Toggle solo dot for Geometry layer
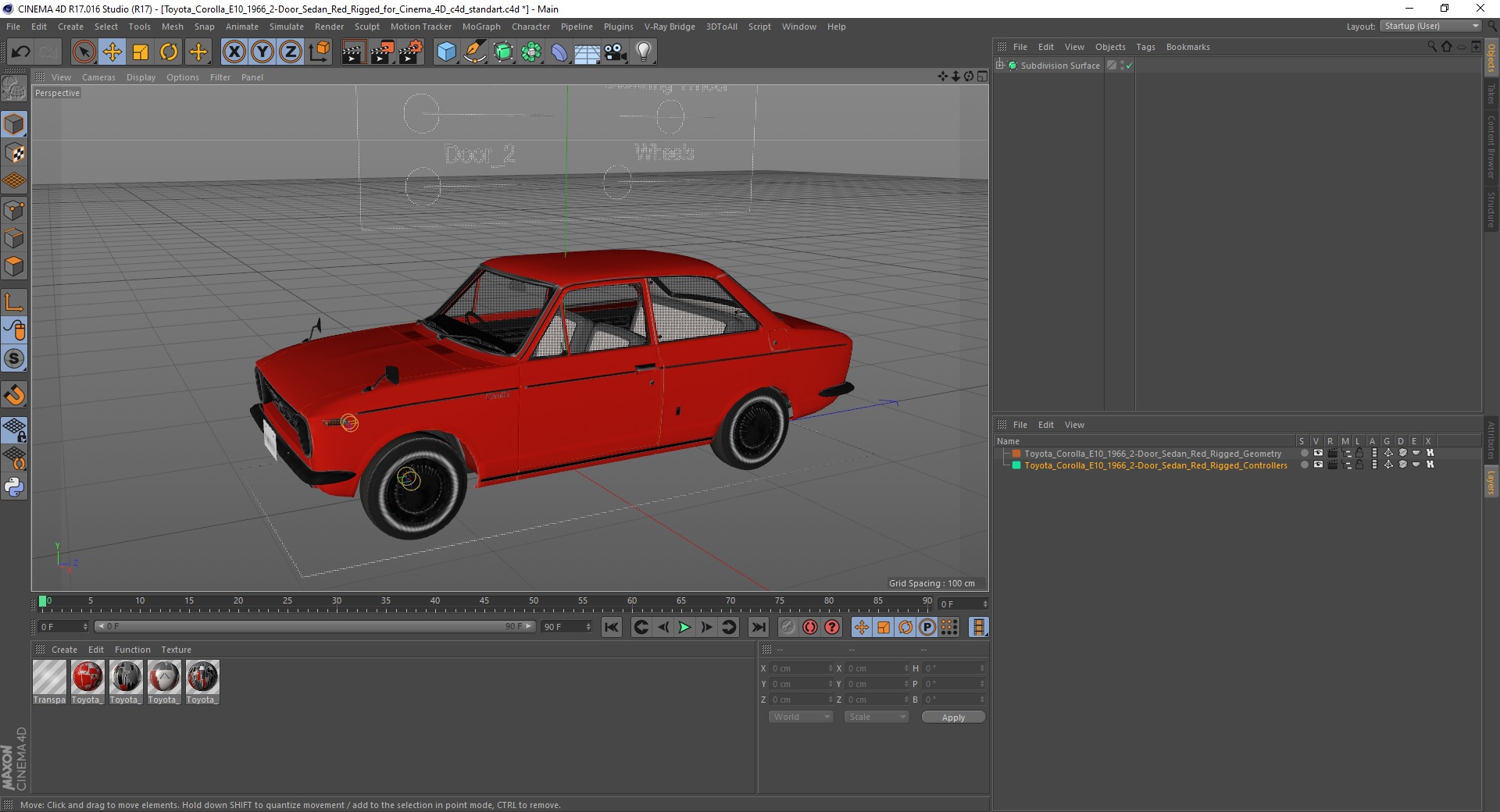 coord(1304,453)
